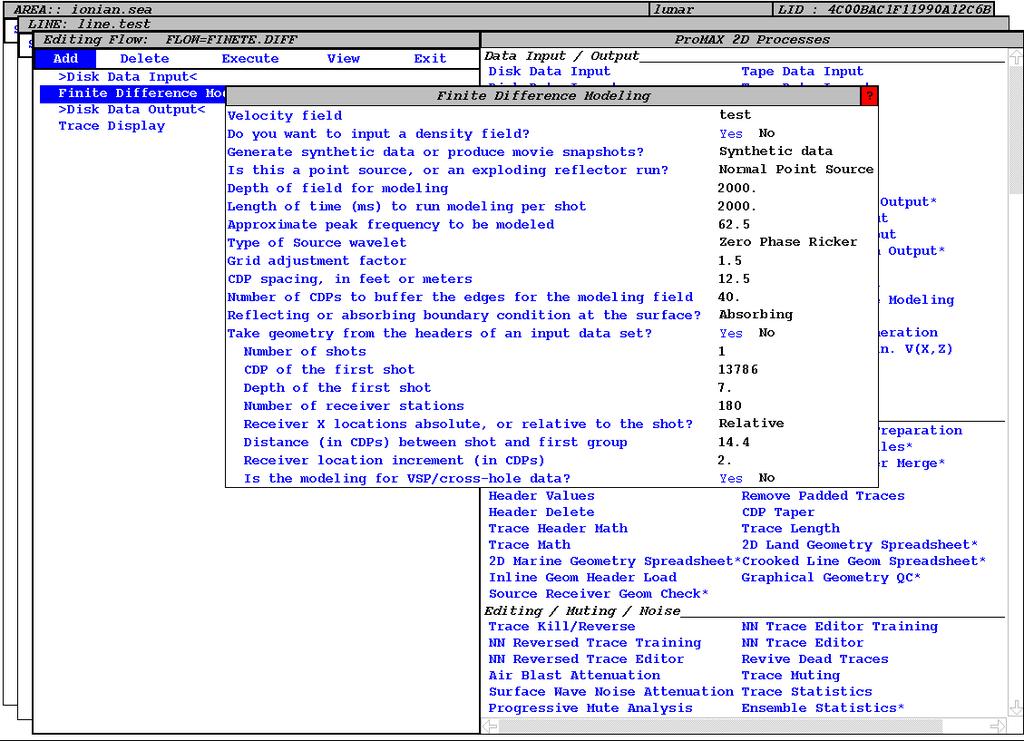Select NN Trace Editor Training process
This screenshot has width=1024, height=741.
click(x=839, y=626)
